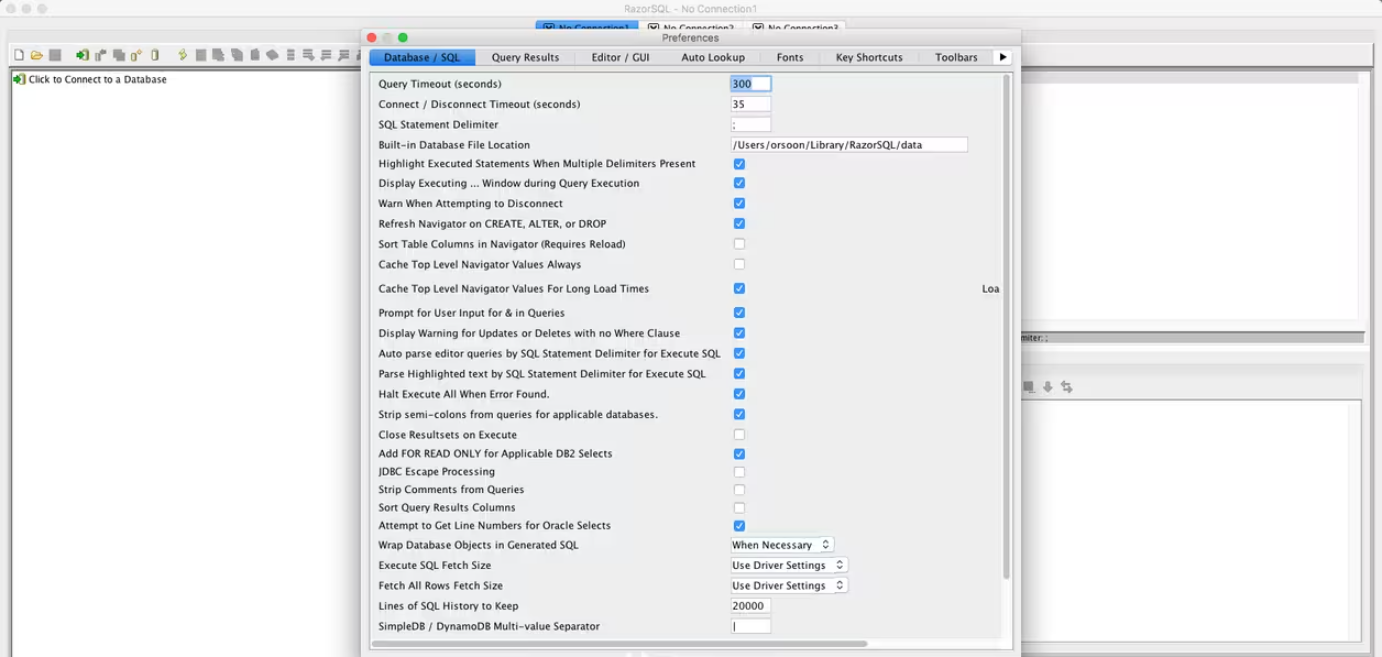Disable Halt Execute All When Error Found
This screenshot has width=1382, height=657.
click(x=739, y=394)
